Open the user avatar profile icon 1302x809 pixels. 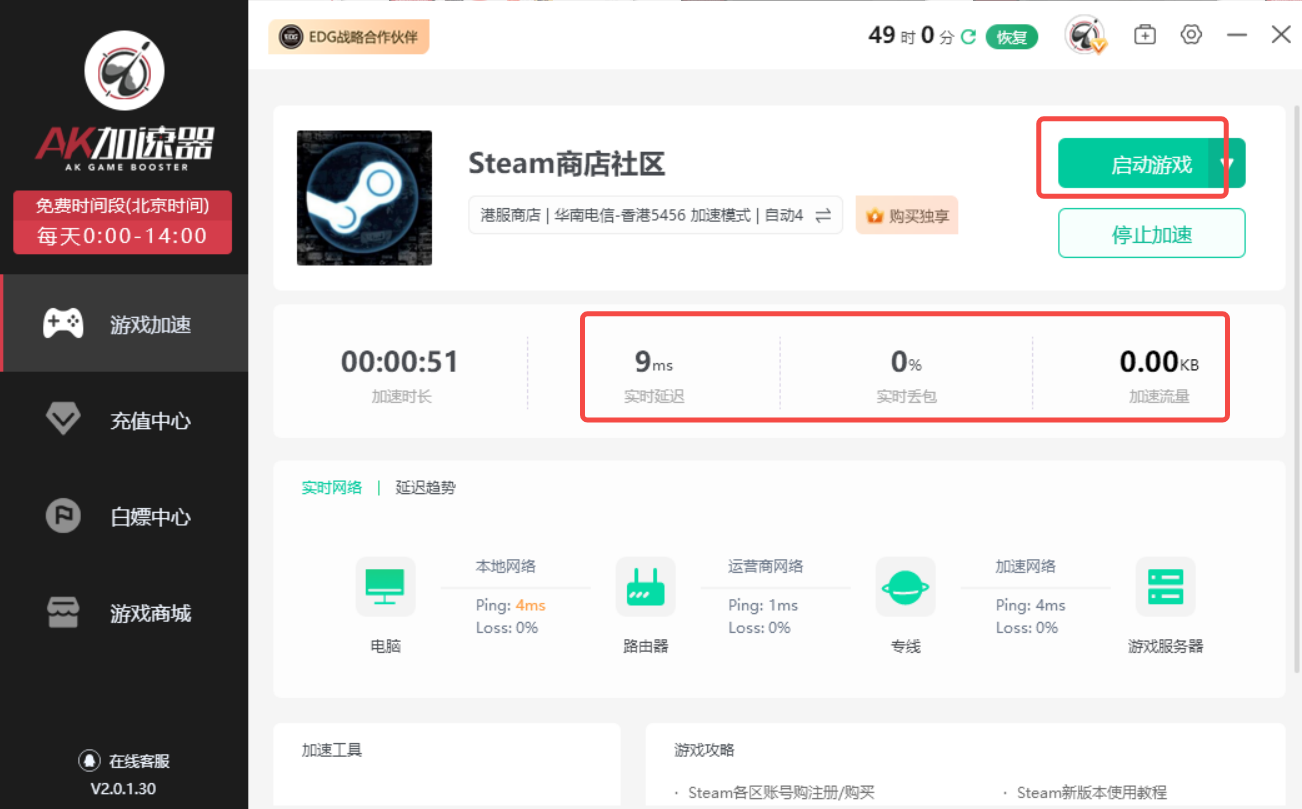coord(1085,36)
